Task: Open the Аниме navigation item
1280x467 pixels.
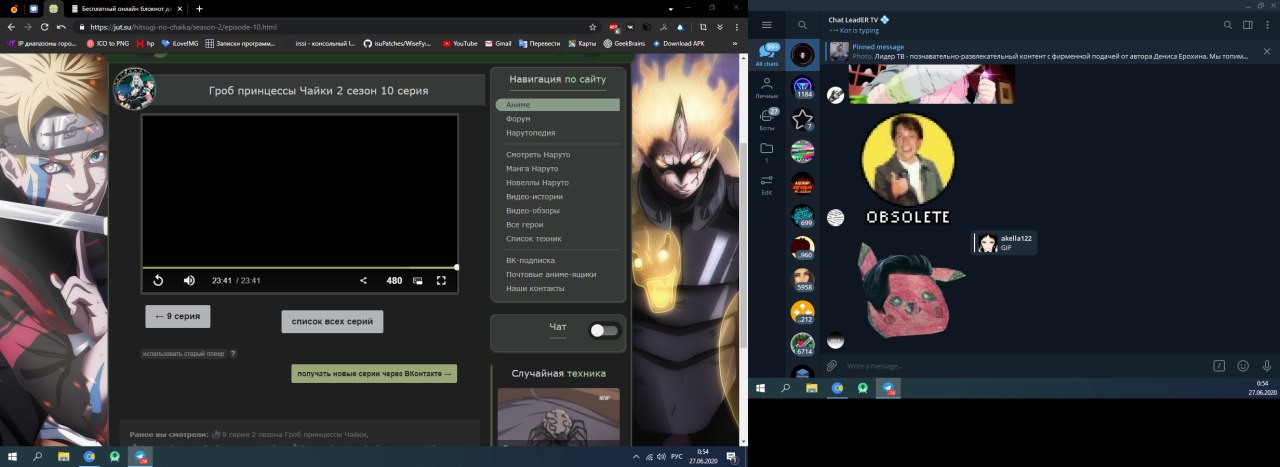Action: (557, 105)
